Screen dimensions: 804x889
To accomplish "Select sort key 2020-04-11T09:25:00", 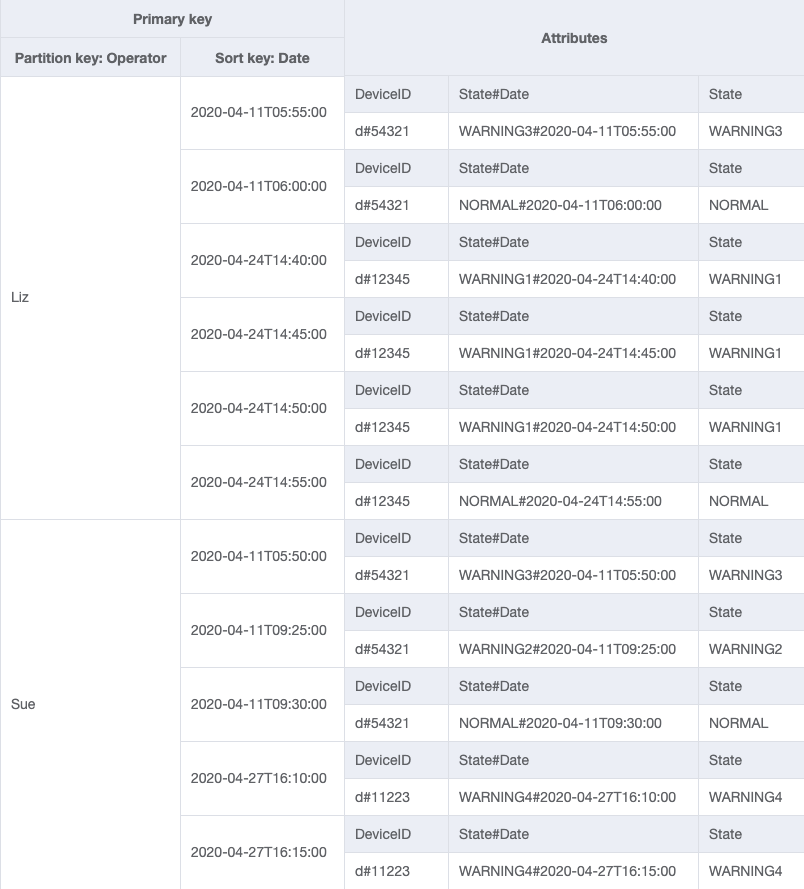I will (x=258, y=630).
